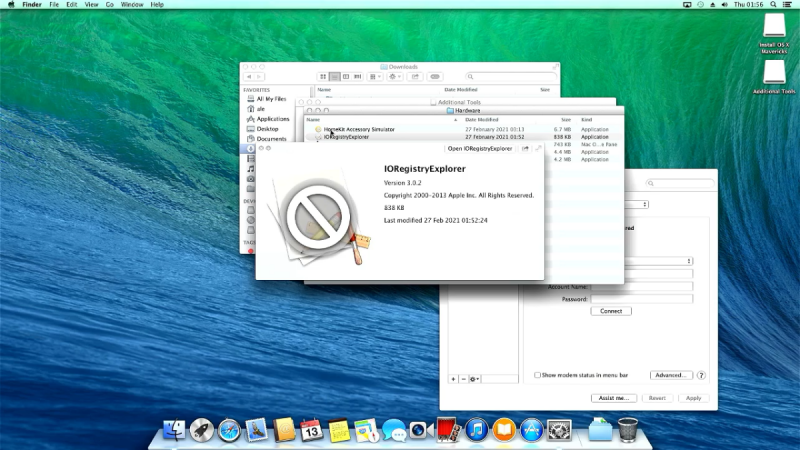Click the Password input field

641,298
